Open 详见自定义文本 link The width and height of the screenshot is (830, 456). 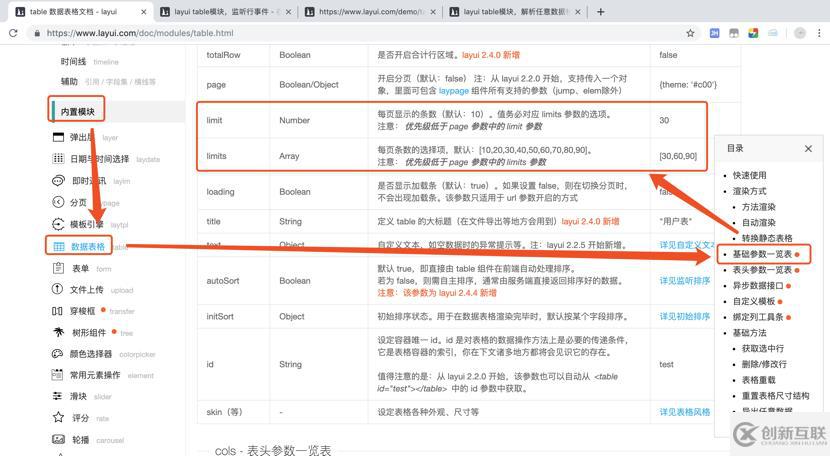[x=687, y=245]
